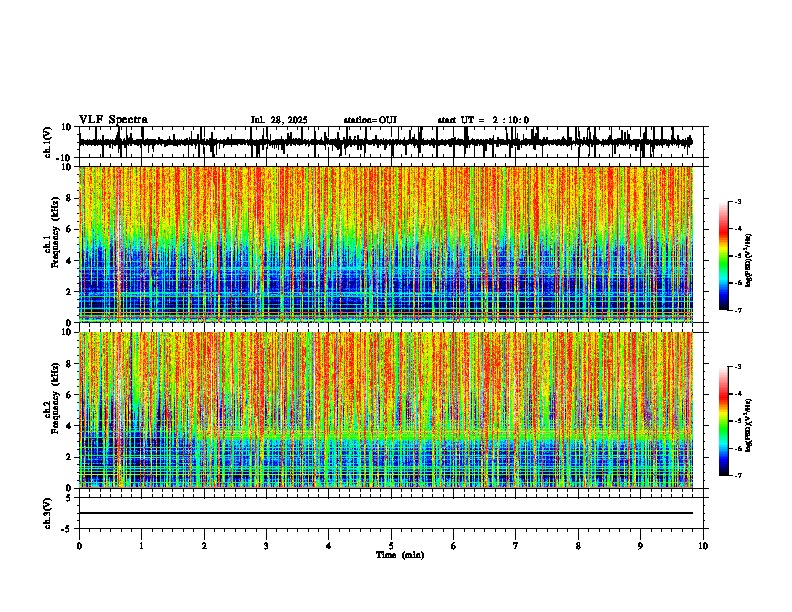The height and width of the screenshot is (612, 792).
Task: Click time axis tick label "8"
Action: click(578, 546)
